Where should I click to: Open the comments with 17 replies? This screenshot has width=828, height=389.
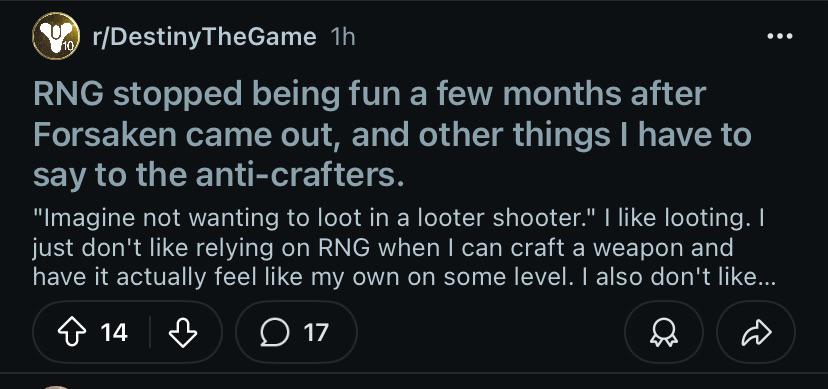click(x=296, y=332)
